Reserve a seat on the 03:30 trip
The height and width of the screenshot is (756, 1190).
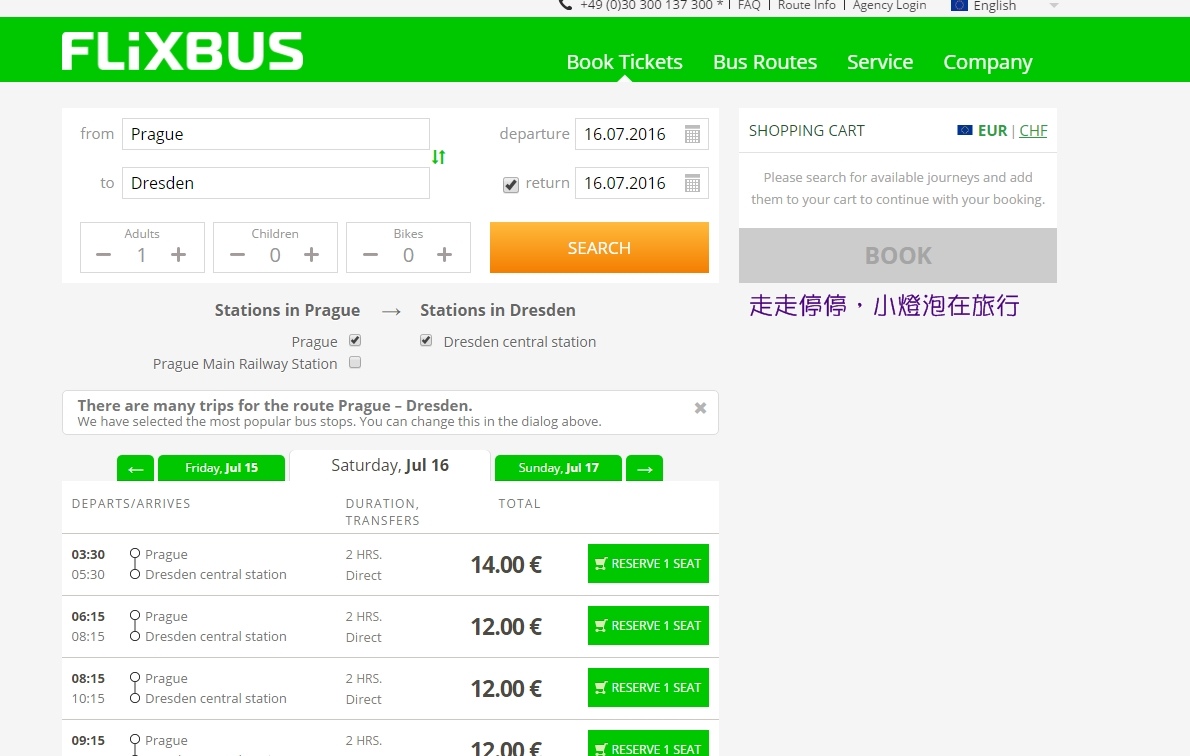click(648, 564)
